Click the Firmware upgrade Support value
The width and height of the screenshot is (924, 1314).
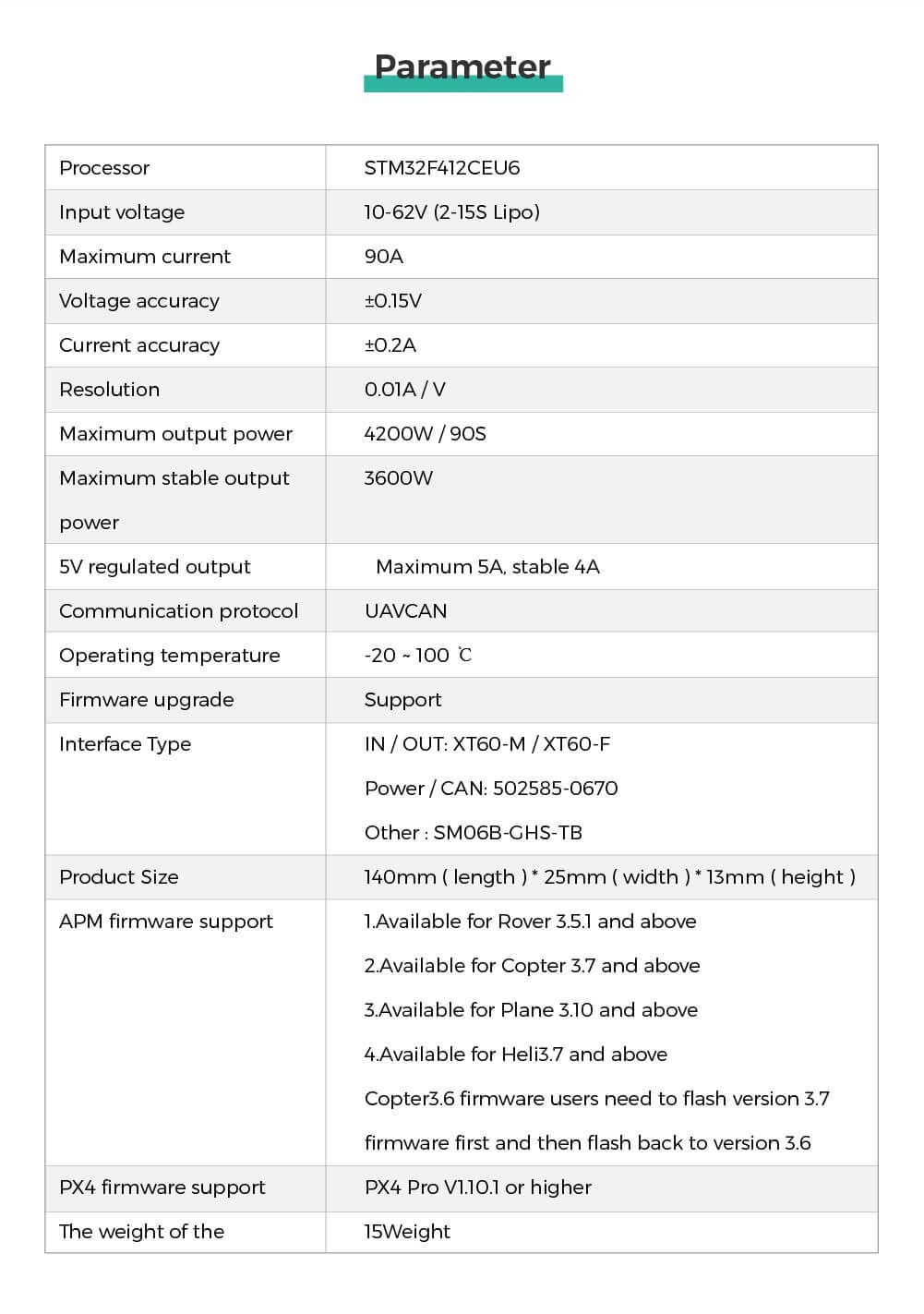(x=402, y=700)
